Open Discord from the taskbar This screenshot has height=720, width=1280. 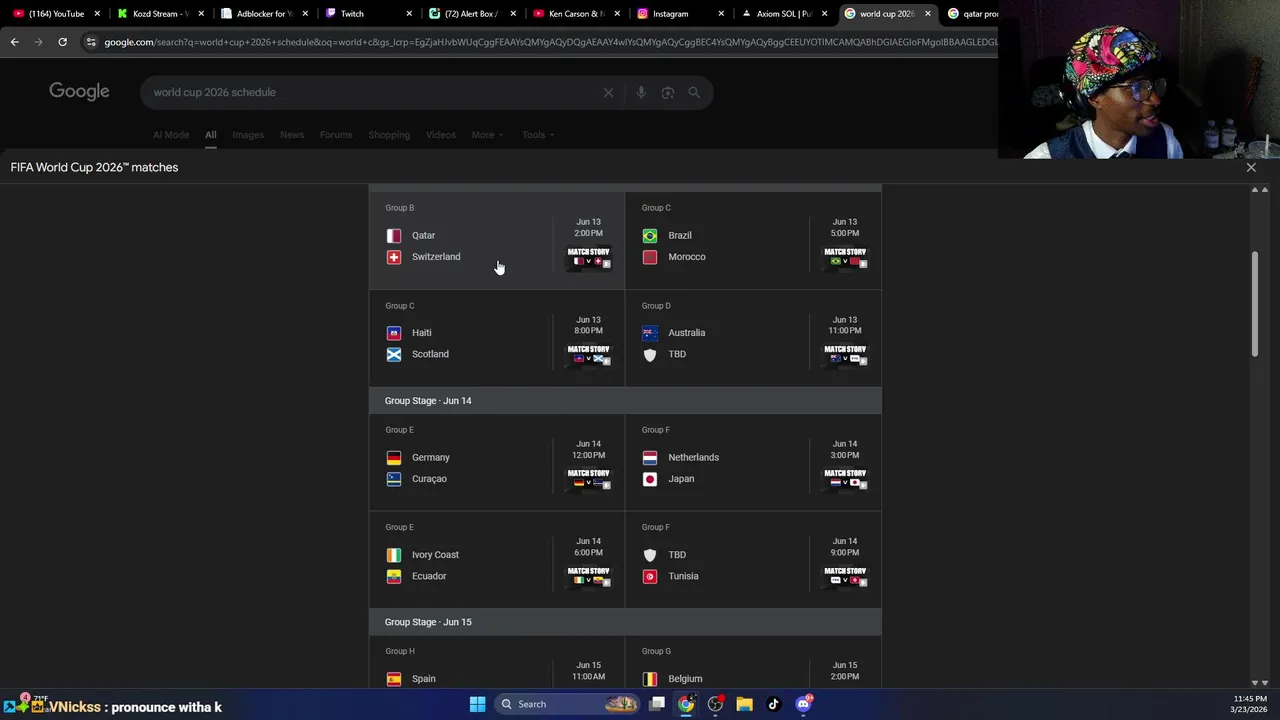click(x=803, y=704)
